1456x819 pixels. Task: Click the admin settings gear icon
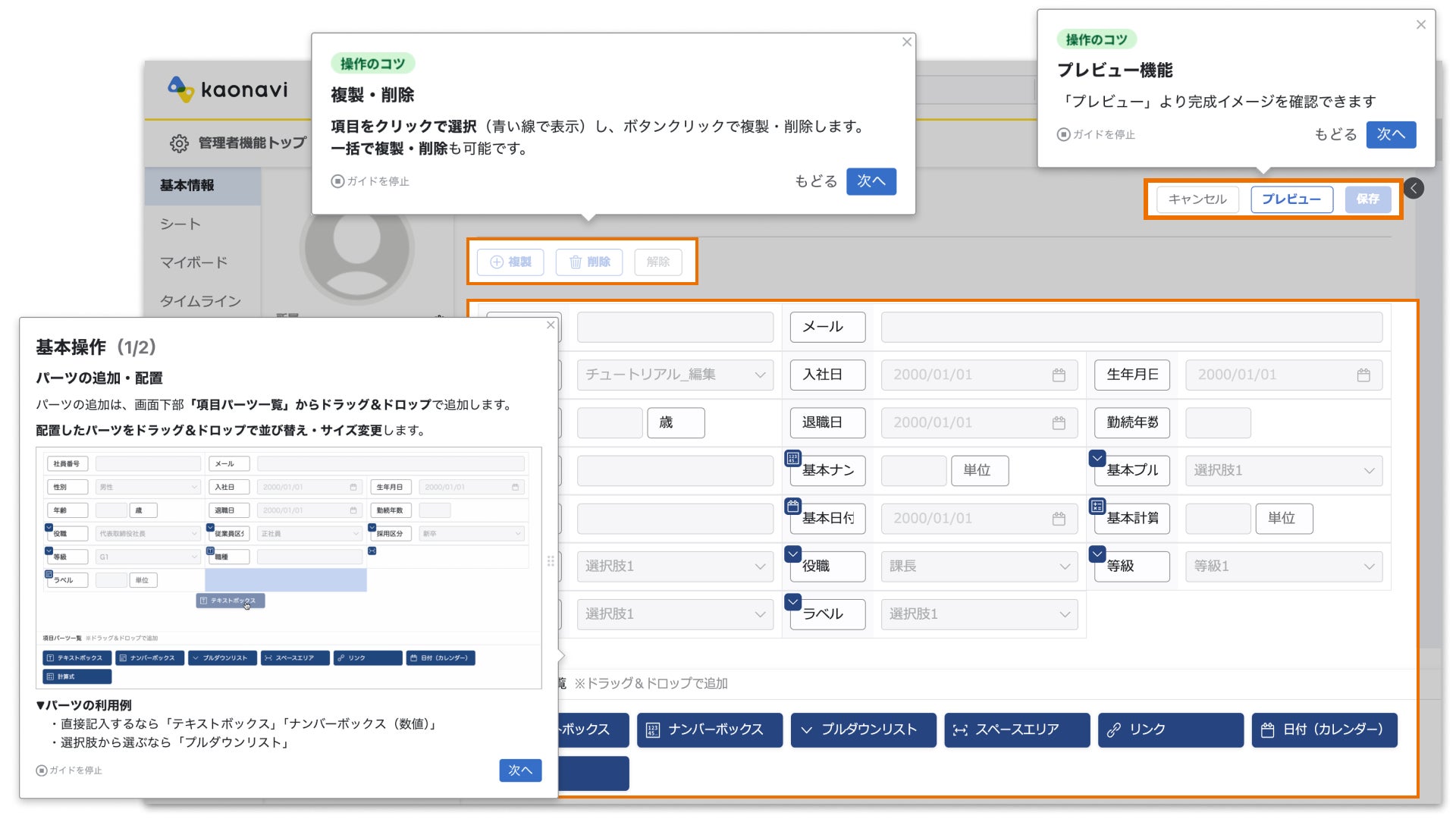tap(179, 143)
